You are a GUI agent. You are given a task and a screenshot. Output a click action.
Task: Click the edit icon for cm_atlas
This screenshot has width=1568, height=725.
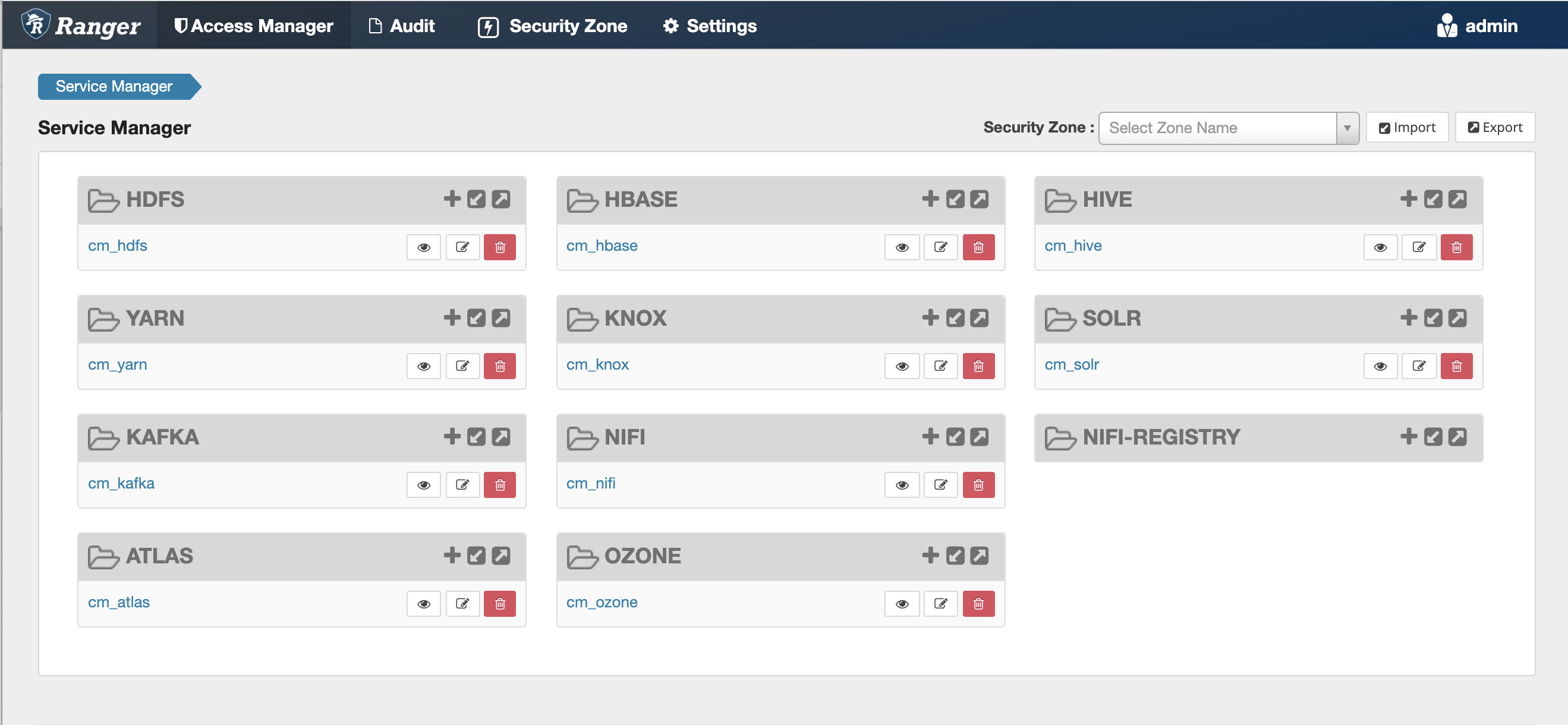463,602
